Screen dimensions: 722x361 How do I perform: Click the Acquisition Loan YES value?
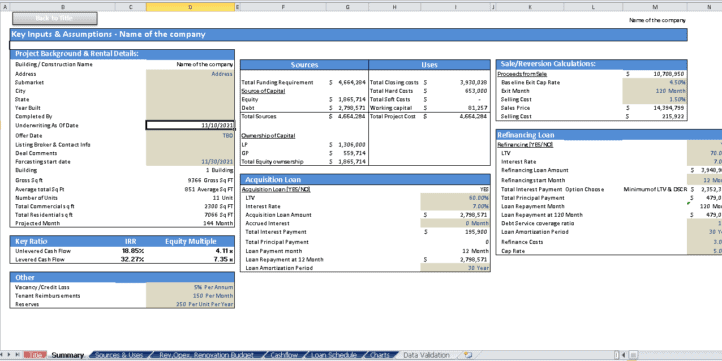pyautogui.click(x=483, y=189)
